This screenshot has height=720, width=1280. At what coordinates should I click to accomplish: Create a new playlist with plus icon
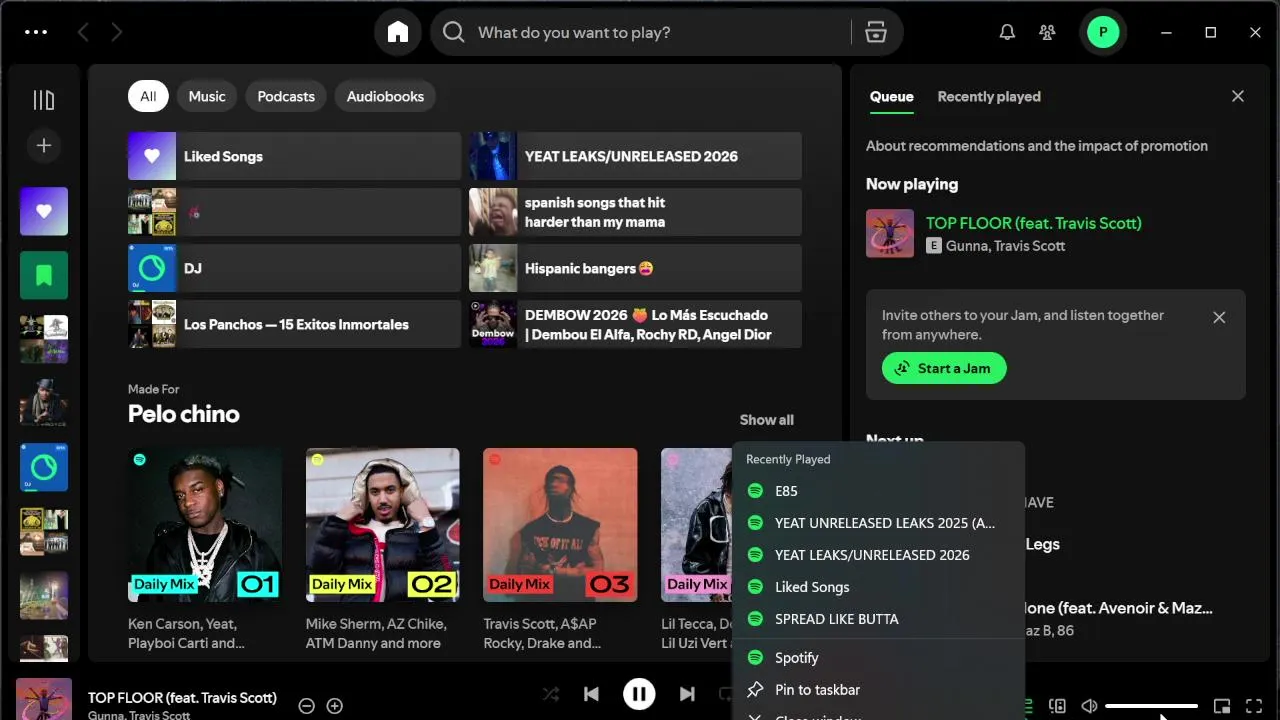click(44, 146)
